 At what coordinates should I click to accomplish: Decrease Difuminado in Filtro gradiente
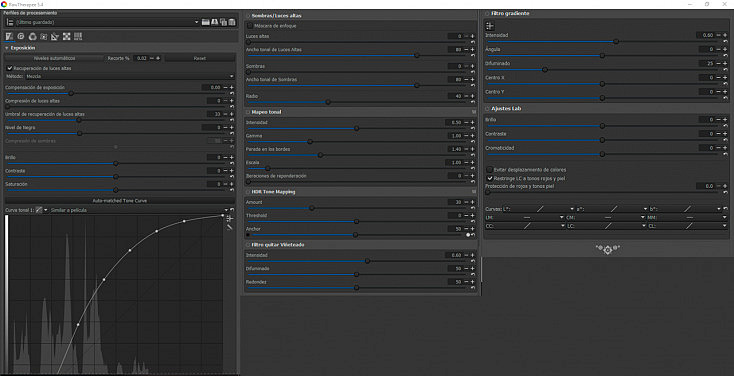tap(719, 63)
